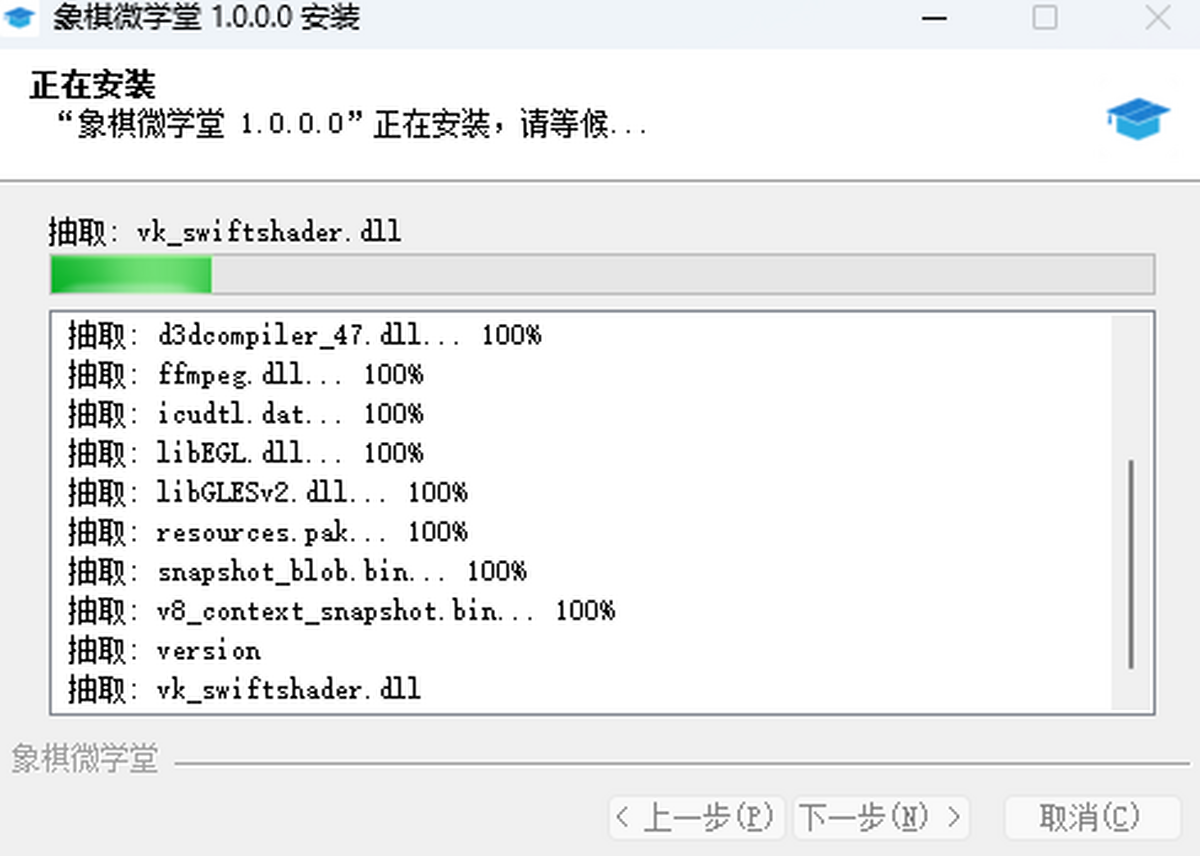
Task: Select log line ffmpeg.dll... 100%
Action: coord(246,374)
